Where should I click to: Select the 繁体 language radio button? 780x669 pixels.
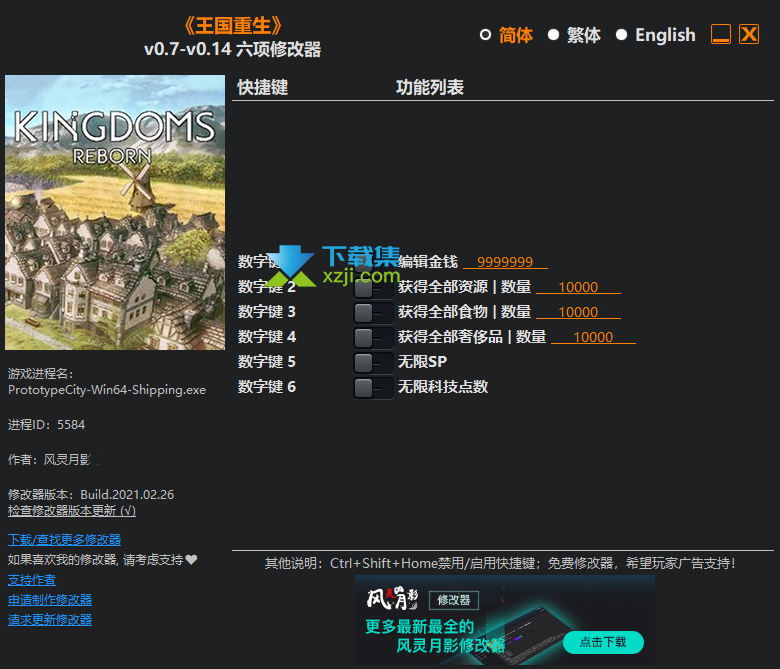[553, 35]
